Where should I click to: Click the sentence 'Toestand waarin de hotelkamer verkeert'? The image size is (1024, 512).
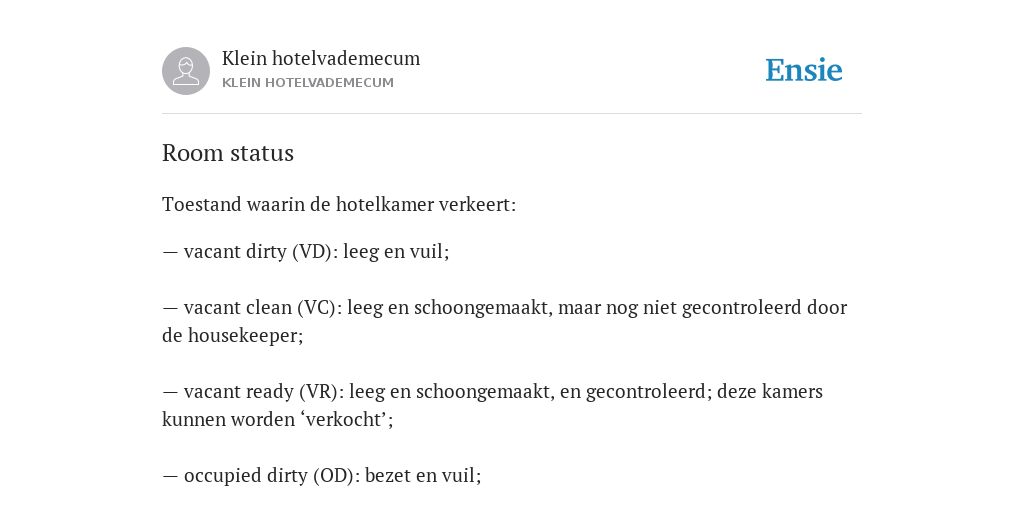pos(339,205)
